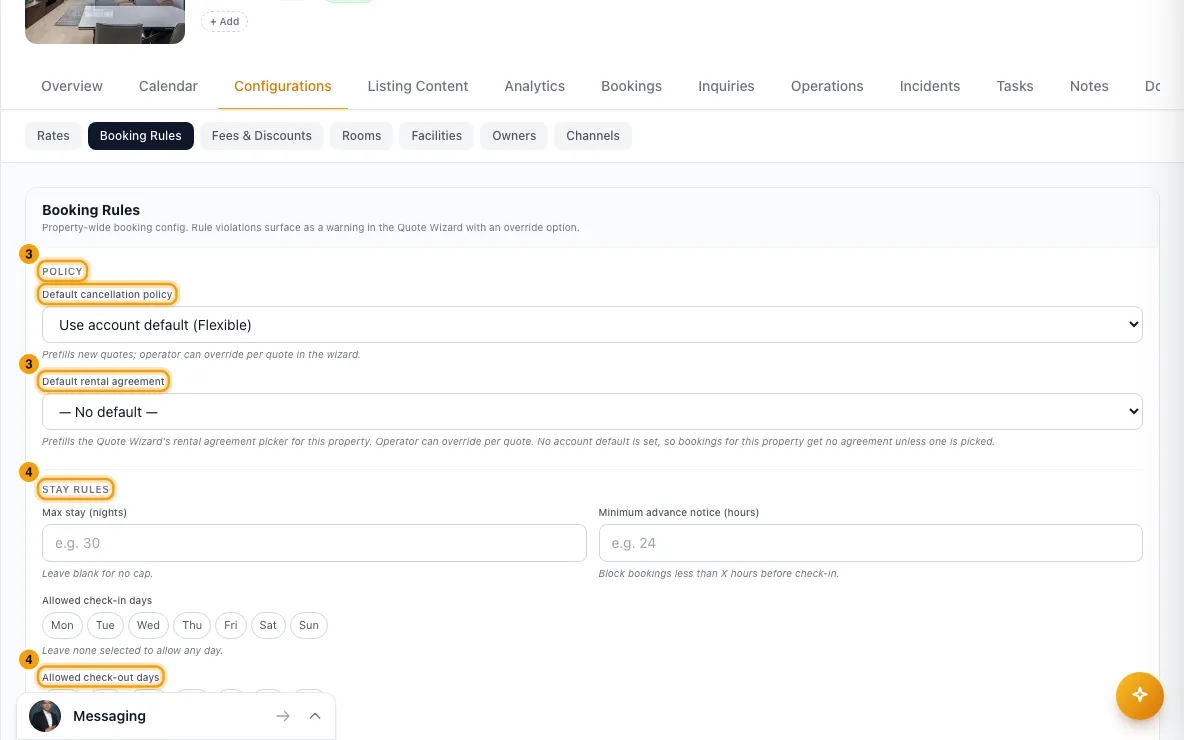Select the Configurations tab
The image size is (1184, 740).
(282, 86)
